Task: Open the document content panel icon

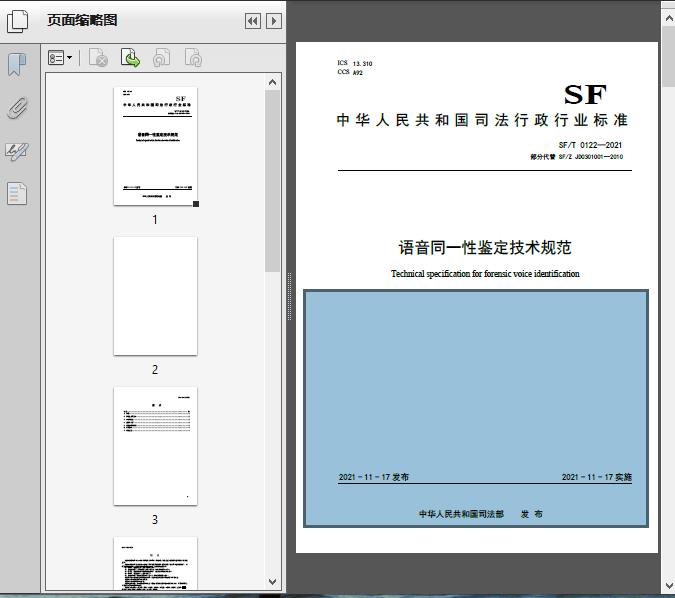Action: [x=17, y=193]
